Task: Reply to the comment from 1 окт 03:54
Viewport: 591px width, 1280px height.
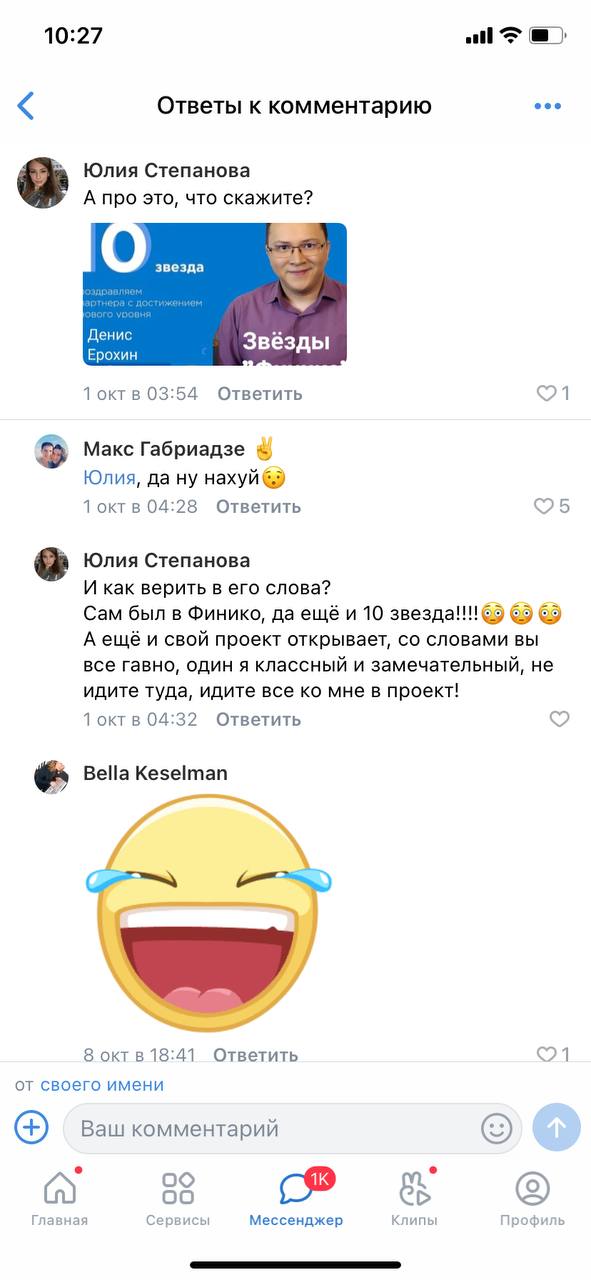Action: coord(260,393)
